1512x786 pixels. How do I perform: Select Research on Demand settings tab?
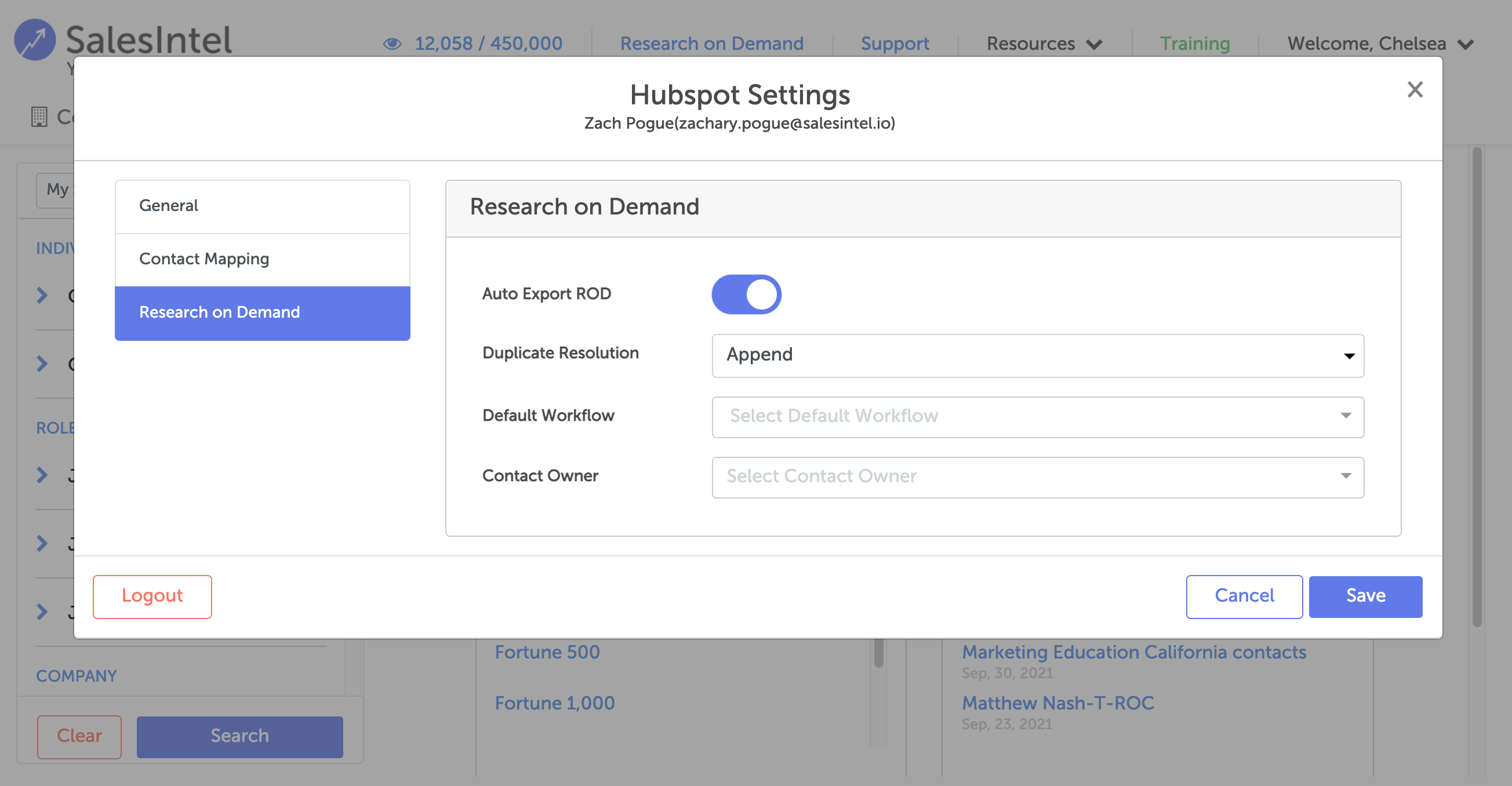pyautogui.click(x=263, y=313)
